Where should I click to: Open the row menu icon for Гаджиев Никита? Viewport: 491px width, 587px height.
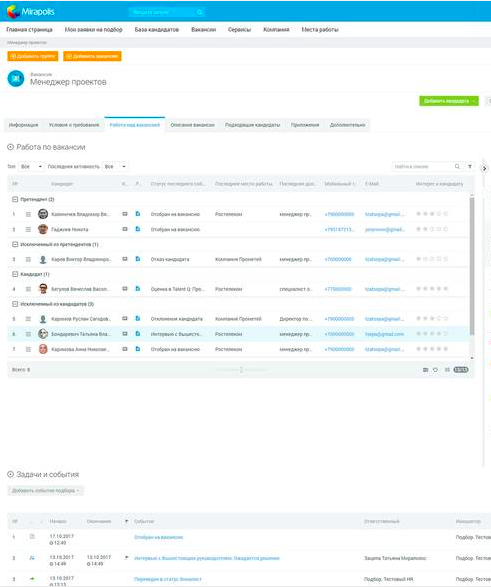coord(28,229)
